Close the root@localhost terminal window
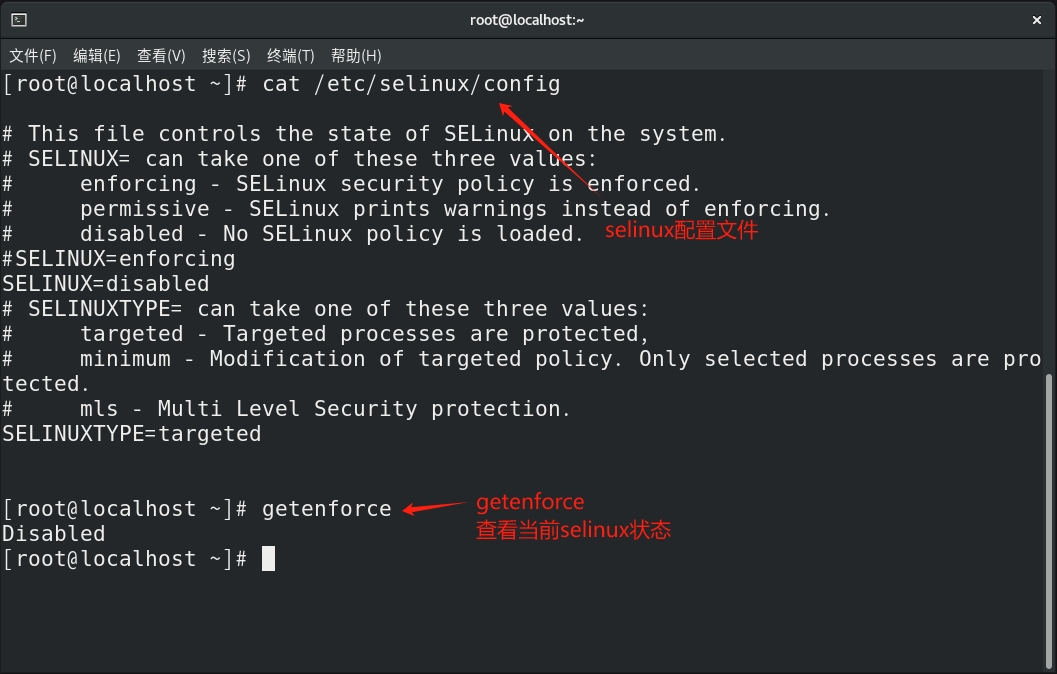This screenshot has height=674, width=1057. click(1037, 20)
